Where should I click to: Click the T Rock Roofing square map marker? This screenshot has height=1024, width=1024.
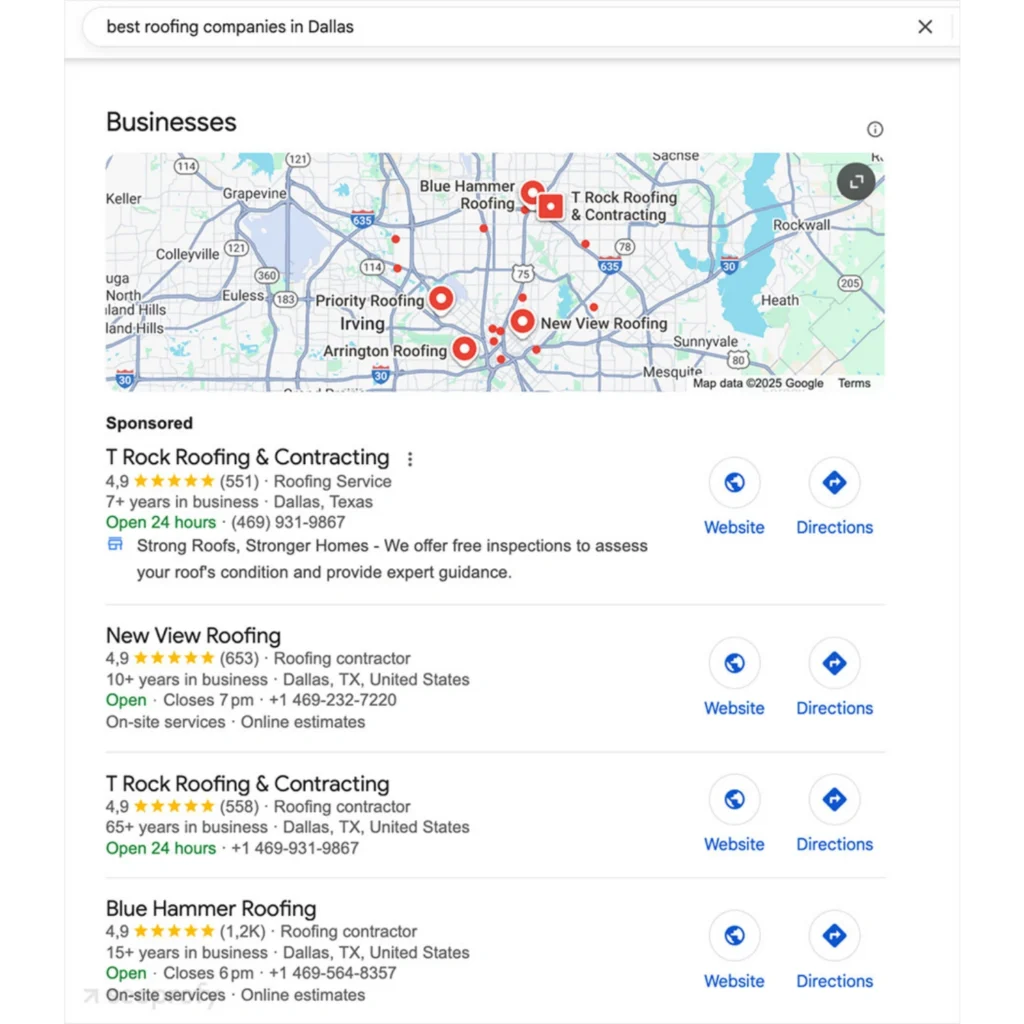pyautogui.click(x=551, y=206)
